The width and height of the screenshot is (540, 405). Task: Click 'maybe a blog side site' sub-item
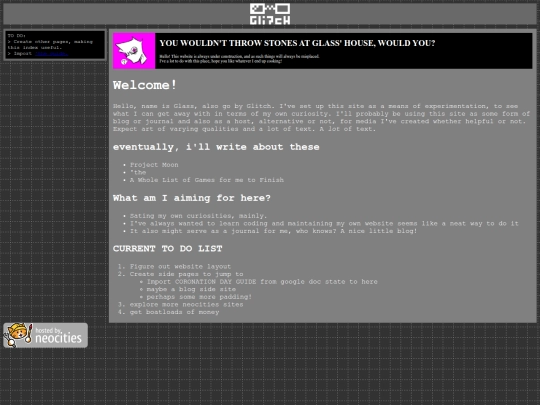click(x=191, y=289)
